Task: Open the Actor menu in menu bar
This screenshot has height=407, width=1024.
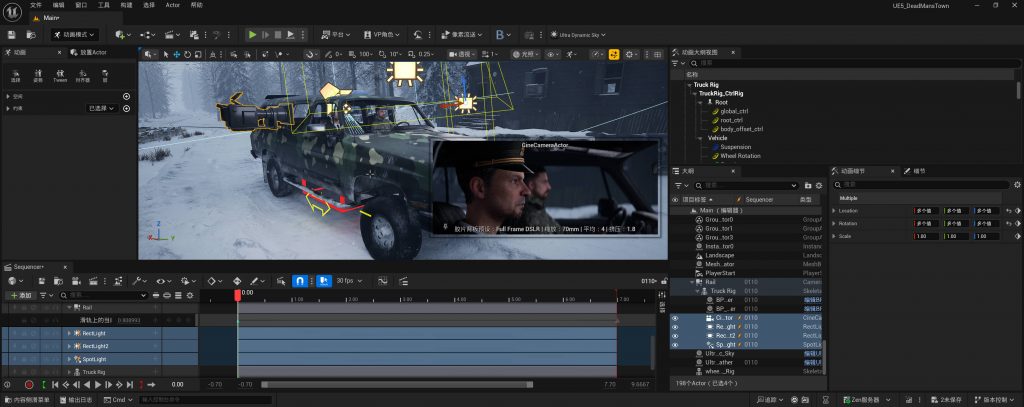Action: pos(172,5)
